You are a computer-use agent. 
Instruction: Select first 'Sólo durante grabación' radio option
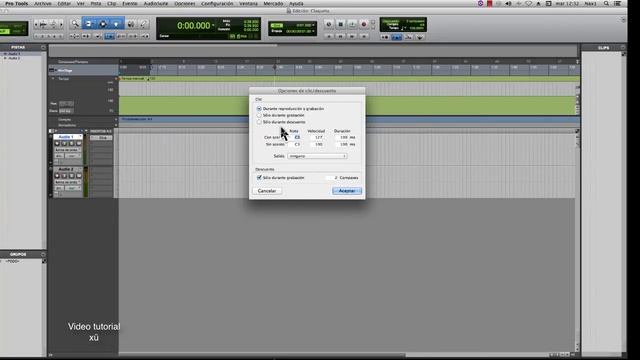[x=259, y=115]
